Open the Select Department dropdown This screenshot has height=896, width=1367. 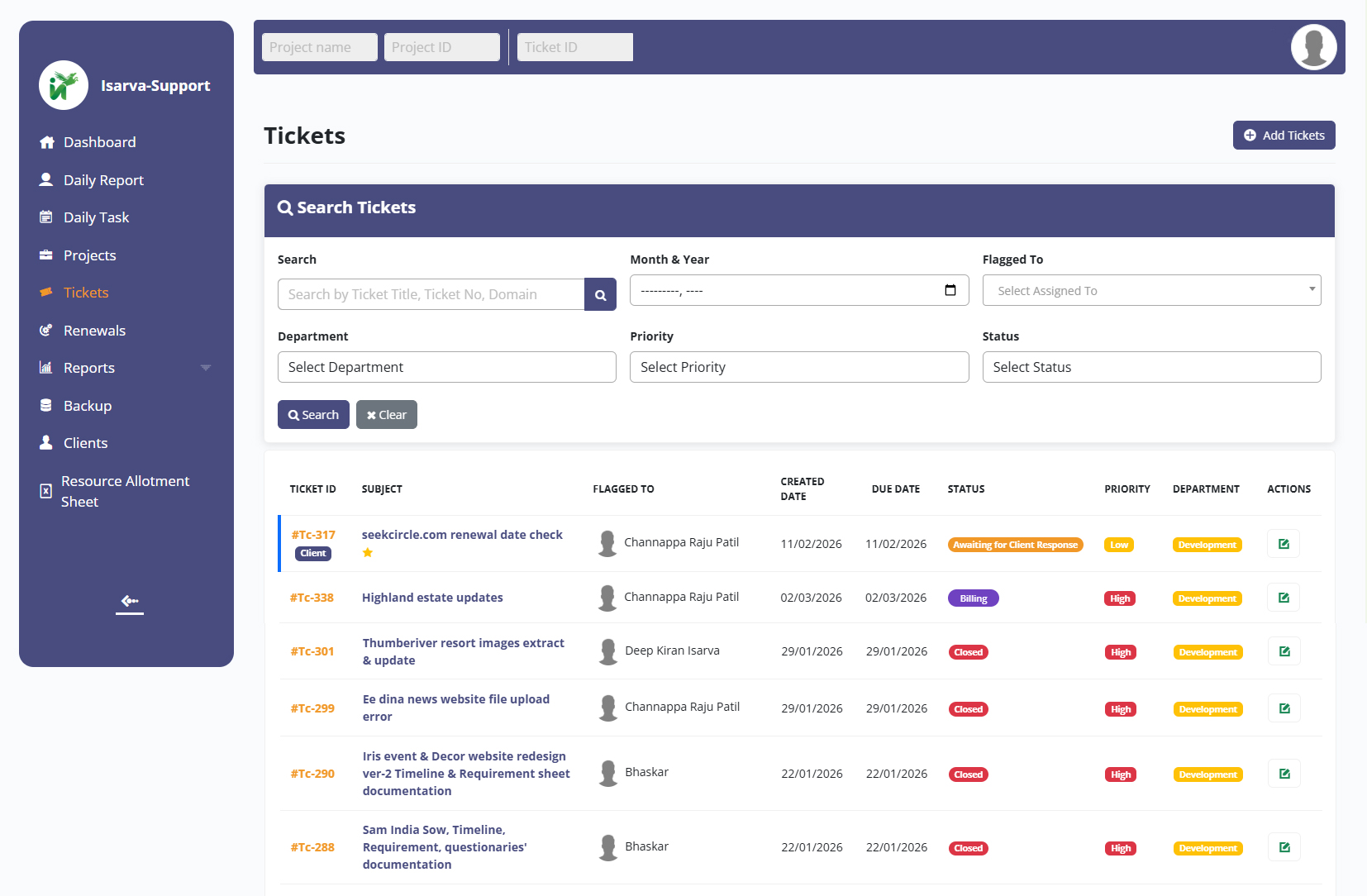click(446, 367)
